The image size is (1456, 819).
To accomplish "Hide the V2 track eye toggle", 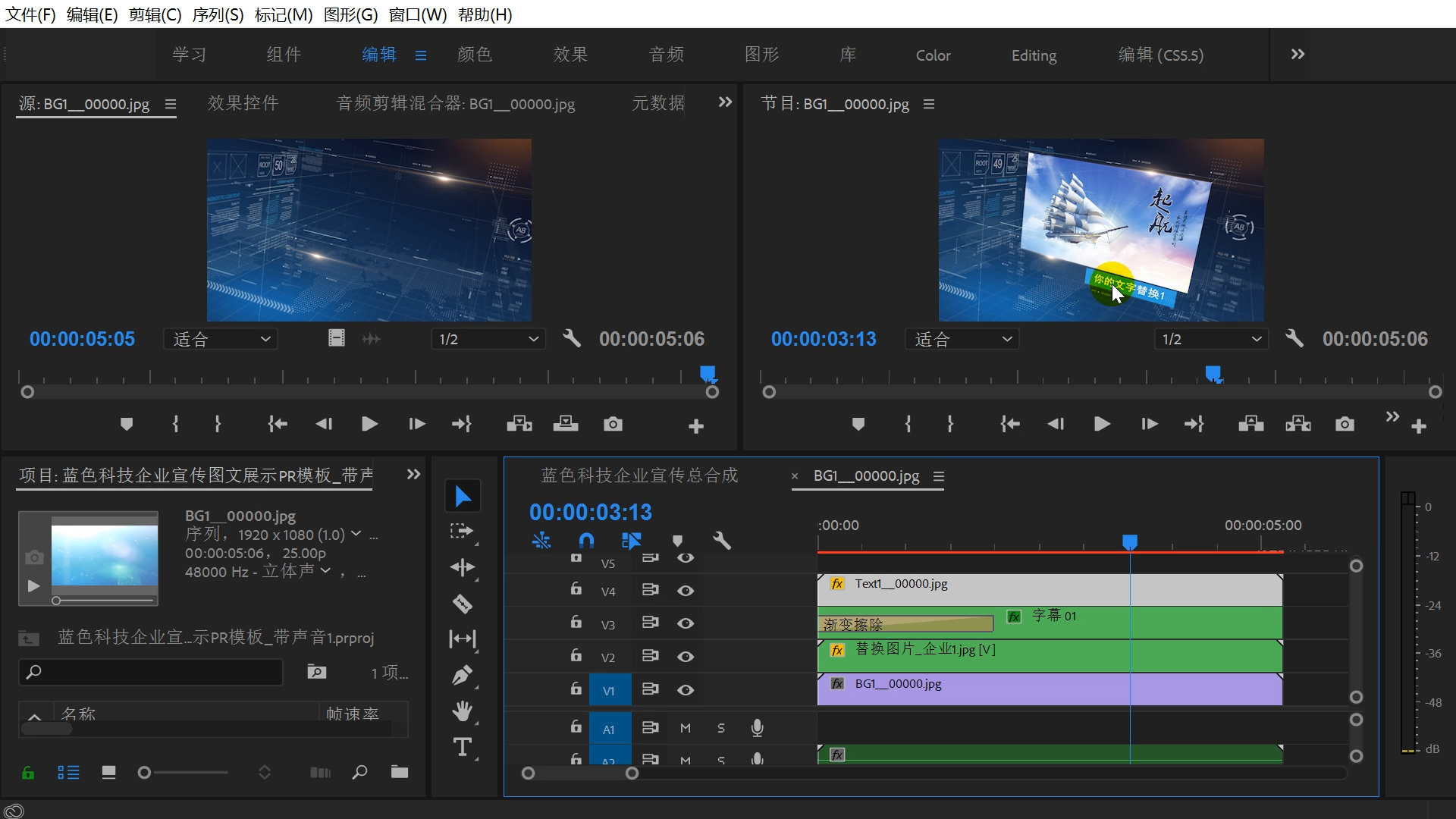I will (686, 657).
